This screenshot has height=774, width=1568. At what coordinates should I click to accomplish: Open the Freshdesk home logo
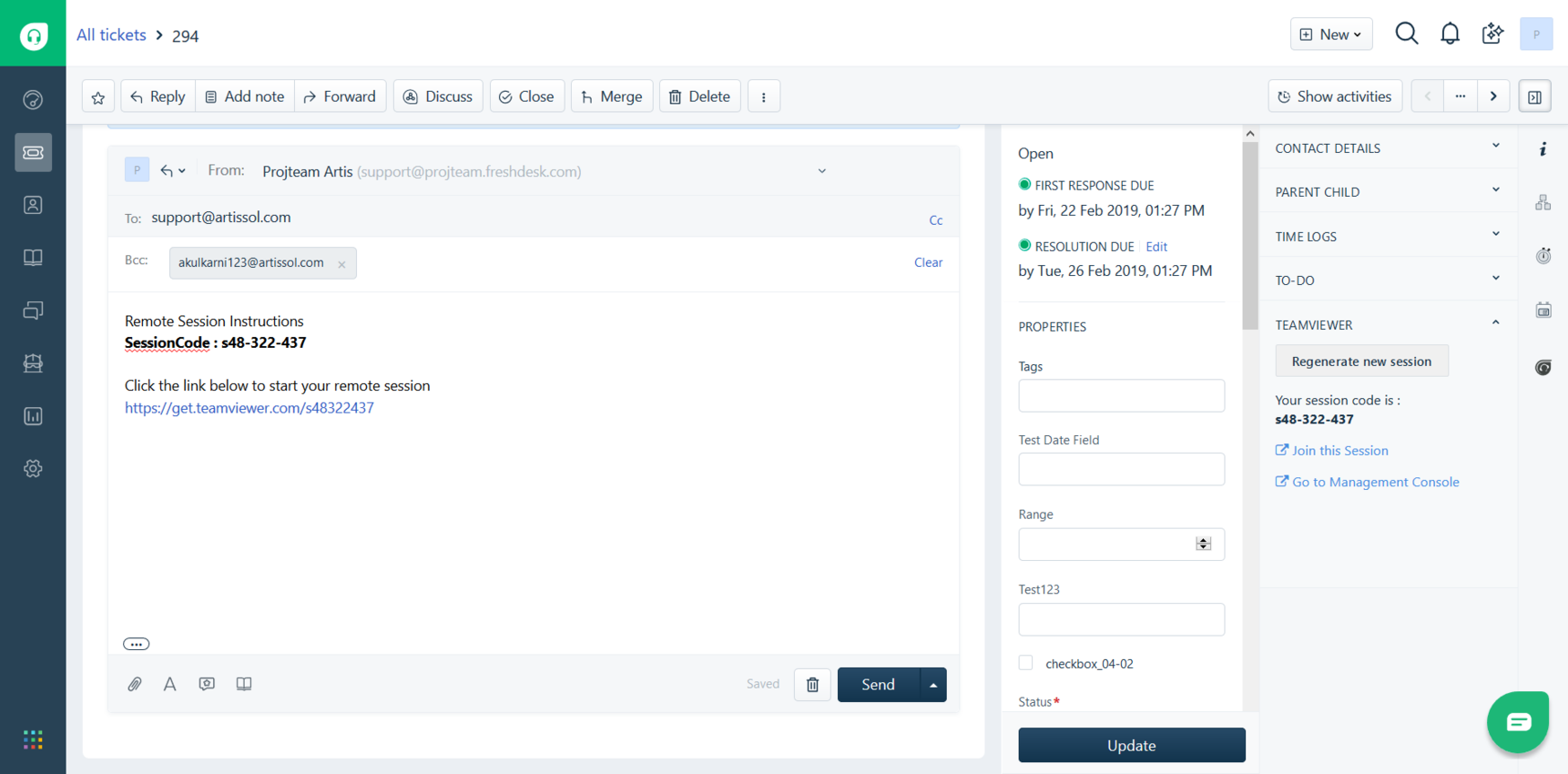tap(33, 35)
